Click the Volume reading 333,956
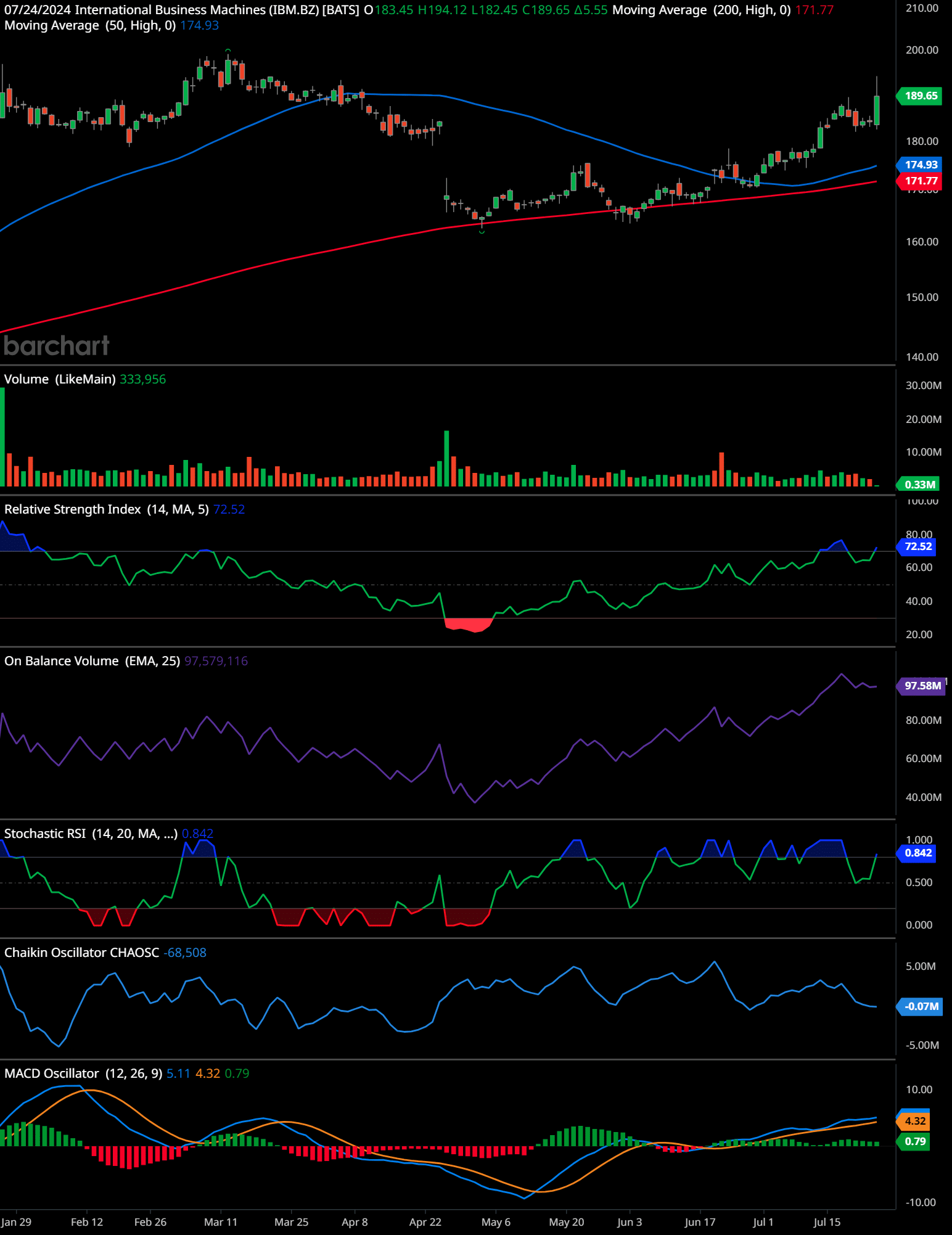 tap(142, 379)
